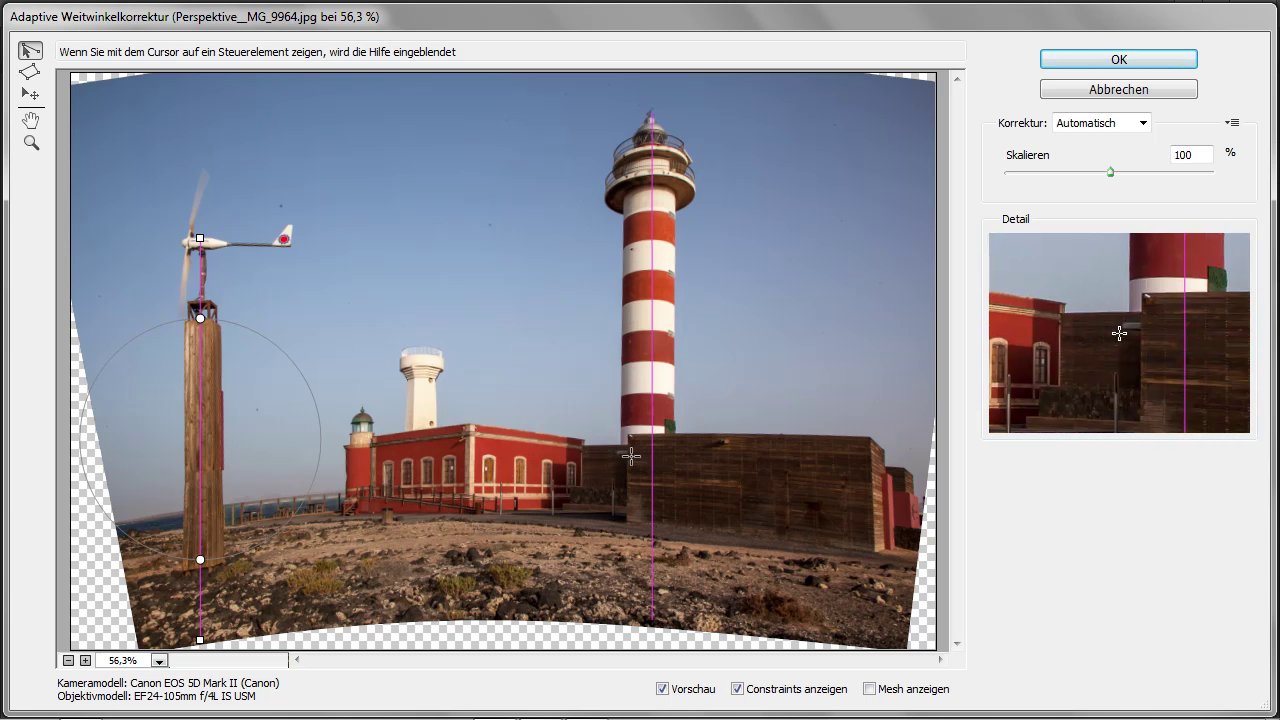Click the vertical scrollbar down arrow
This screenshot has height=720, width=1280.
point(957,644)
